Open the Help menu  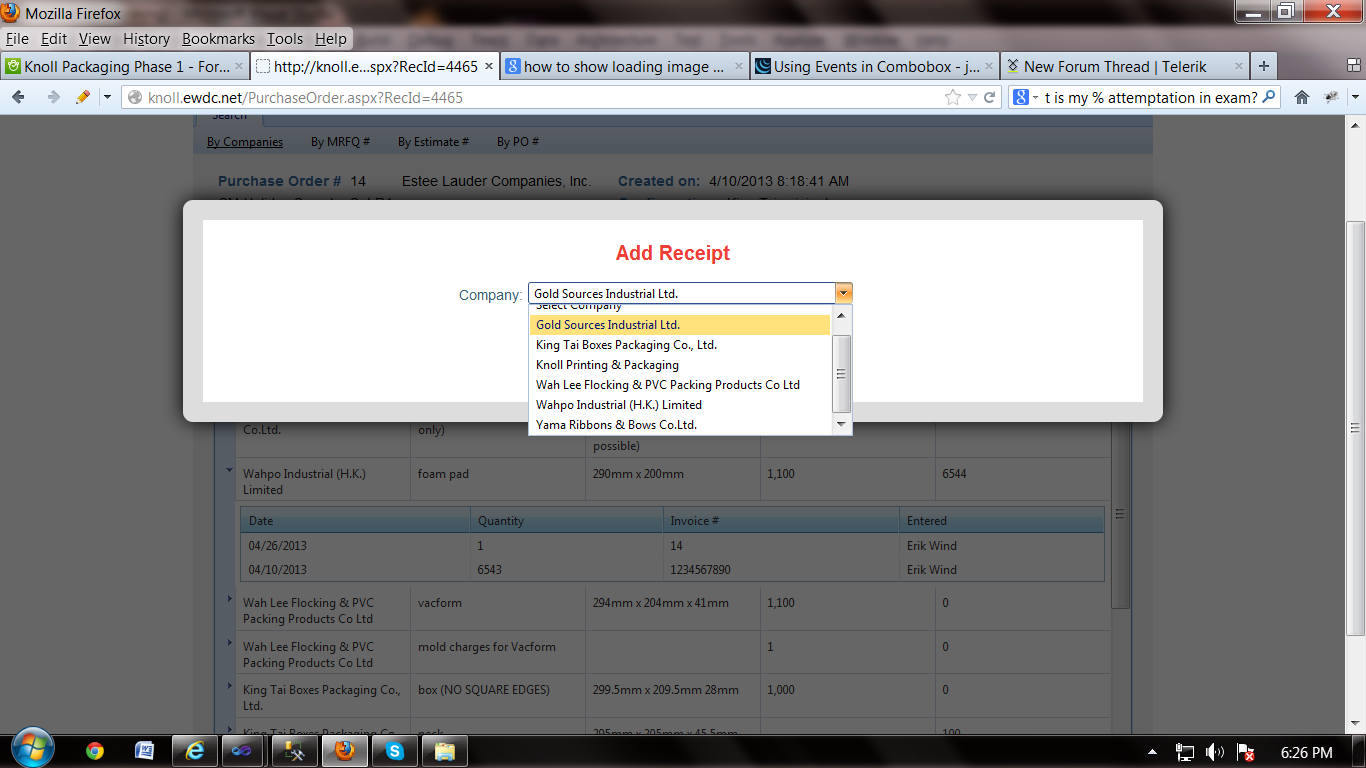point(331,39)
